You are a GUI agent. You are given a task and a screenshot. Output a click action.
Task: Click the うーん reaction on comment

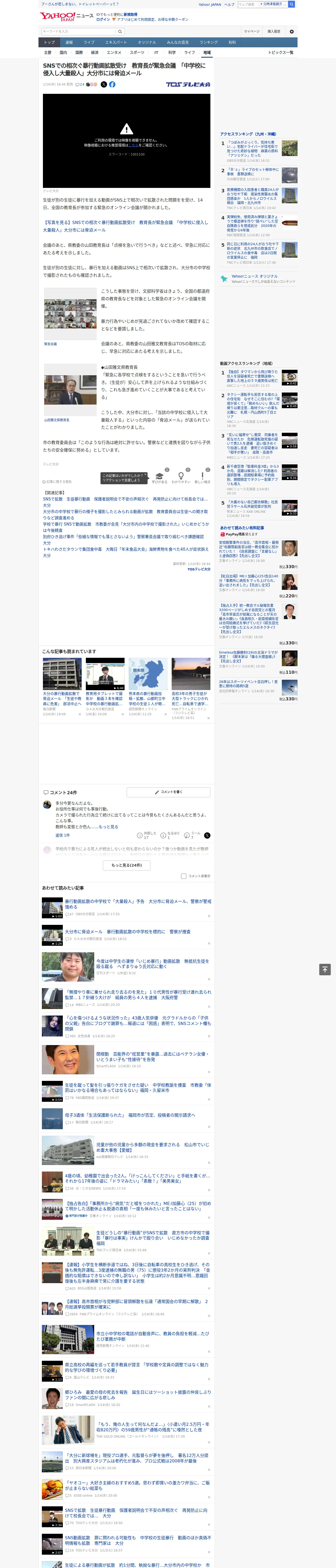coord(187,836)
